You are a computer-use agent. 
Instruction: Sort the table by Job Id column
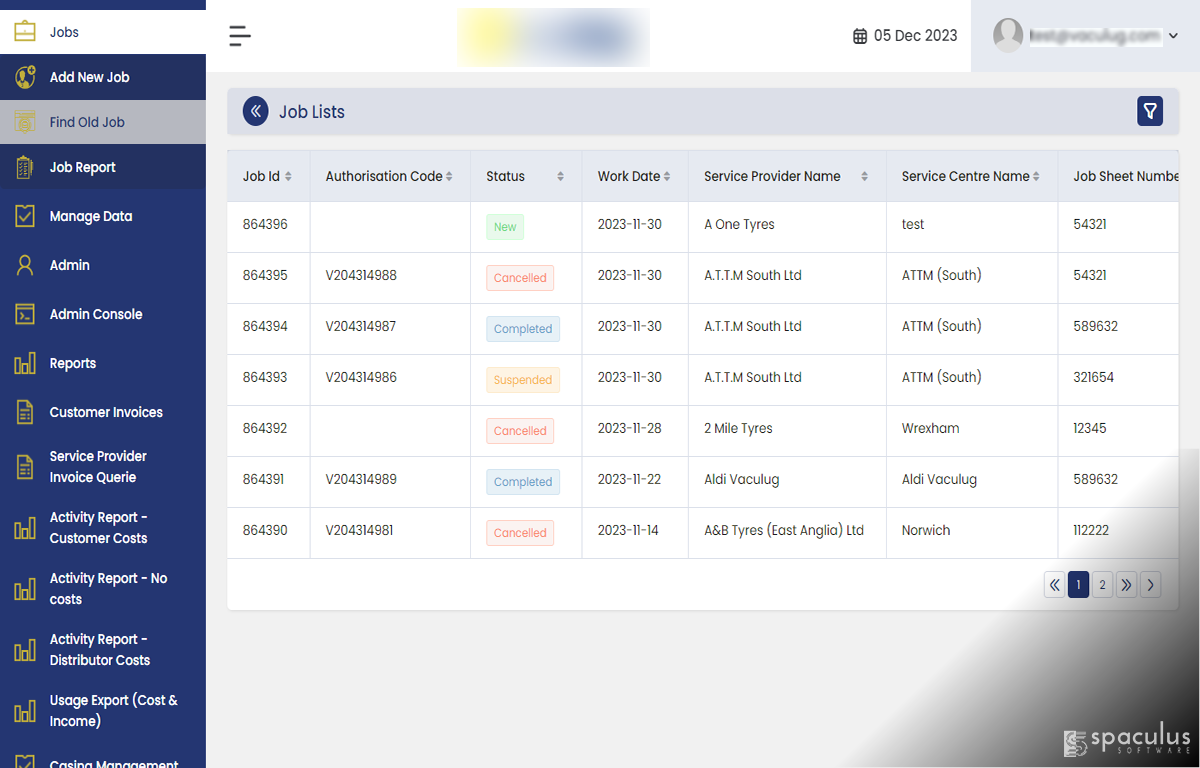pos(267,176)
